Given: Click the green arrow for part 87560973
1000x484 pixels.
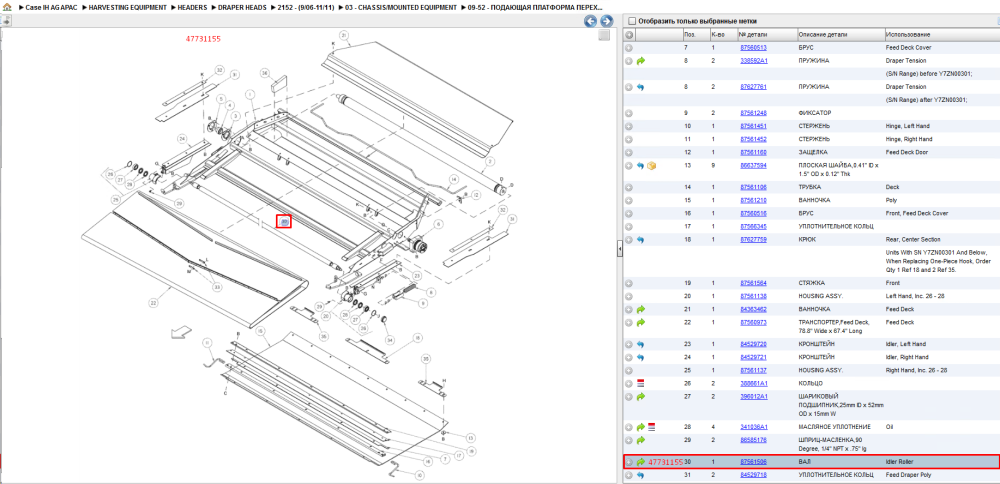Looking at the screenshot, I should 641,323.
